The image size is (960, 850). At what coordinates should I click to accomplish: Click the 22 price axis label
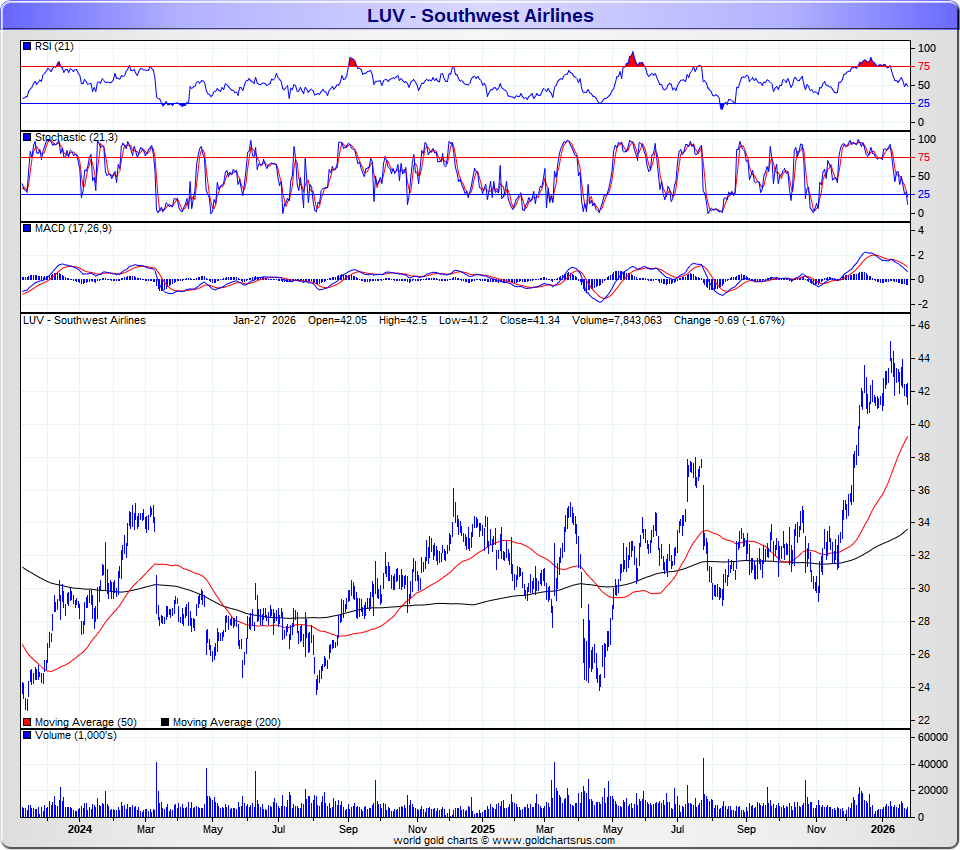click(x=924, y=720)
